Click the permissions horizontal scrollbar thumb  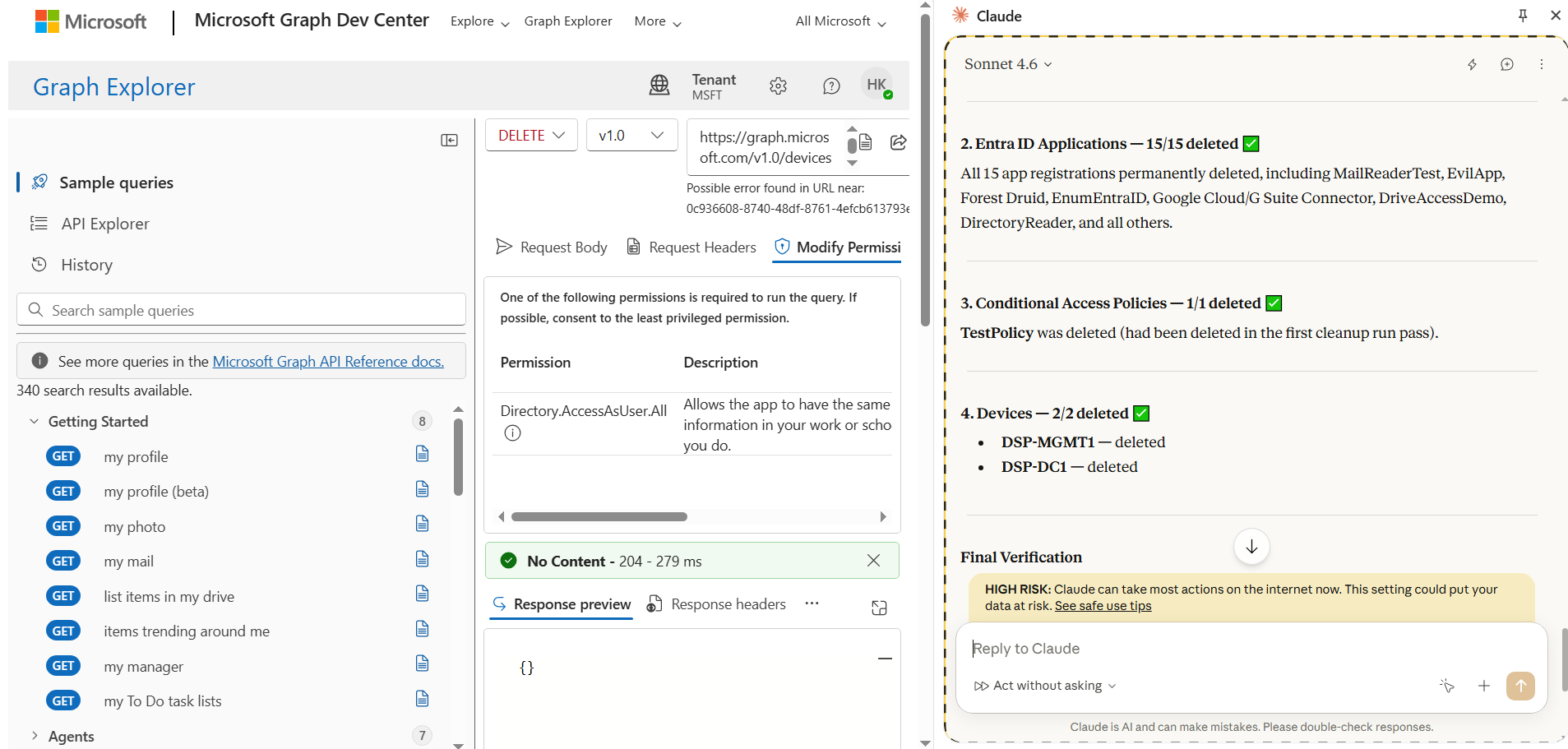(x=599, y=517)
